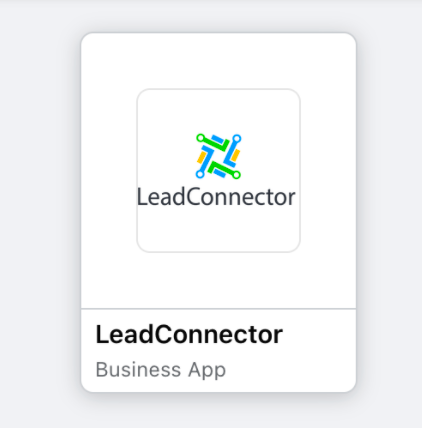Select the rounded logo tile's empty lower area
The width and height of the screenshot is (422, 428).
click(218, 230)
